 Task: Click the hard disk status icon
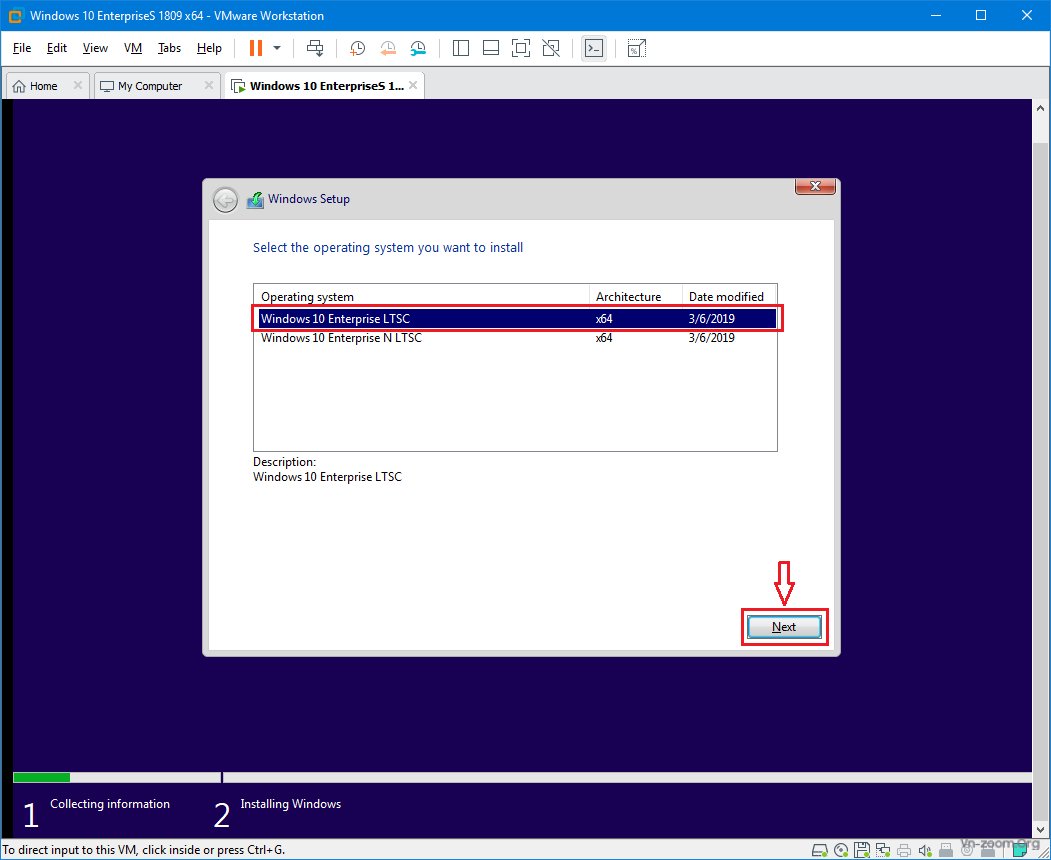[x=820, y=850]
